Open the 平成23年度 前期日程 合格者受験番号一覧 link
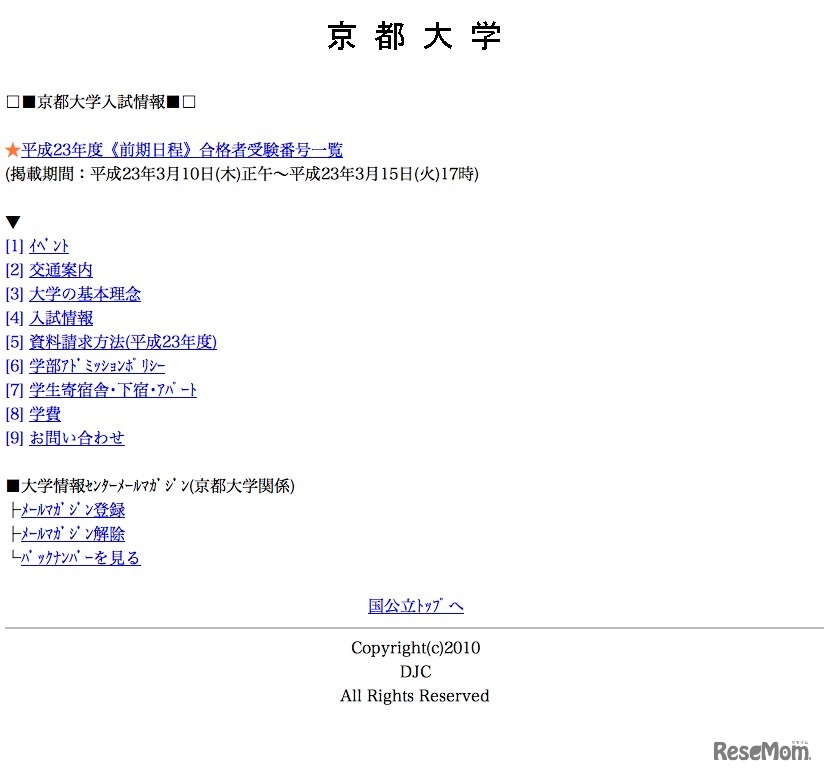The width and height of the screenshot is (824, 774). click(x=183, y=149)
